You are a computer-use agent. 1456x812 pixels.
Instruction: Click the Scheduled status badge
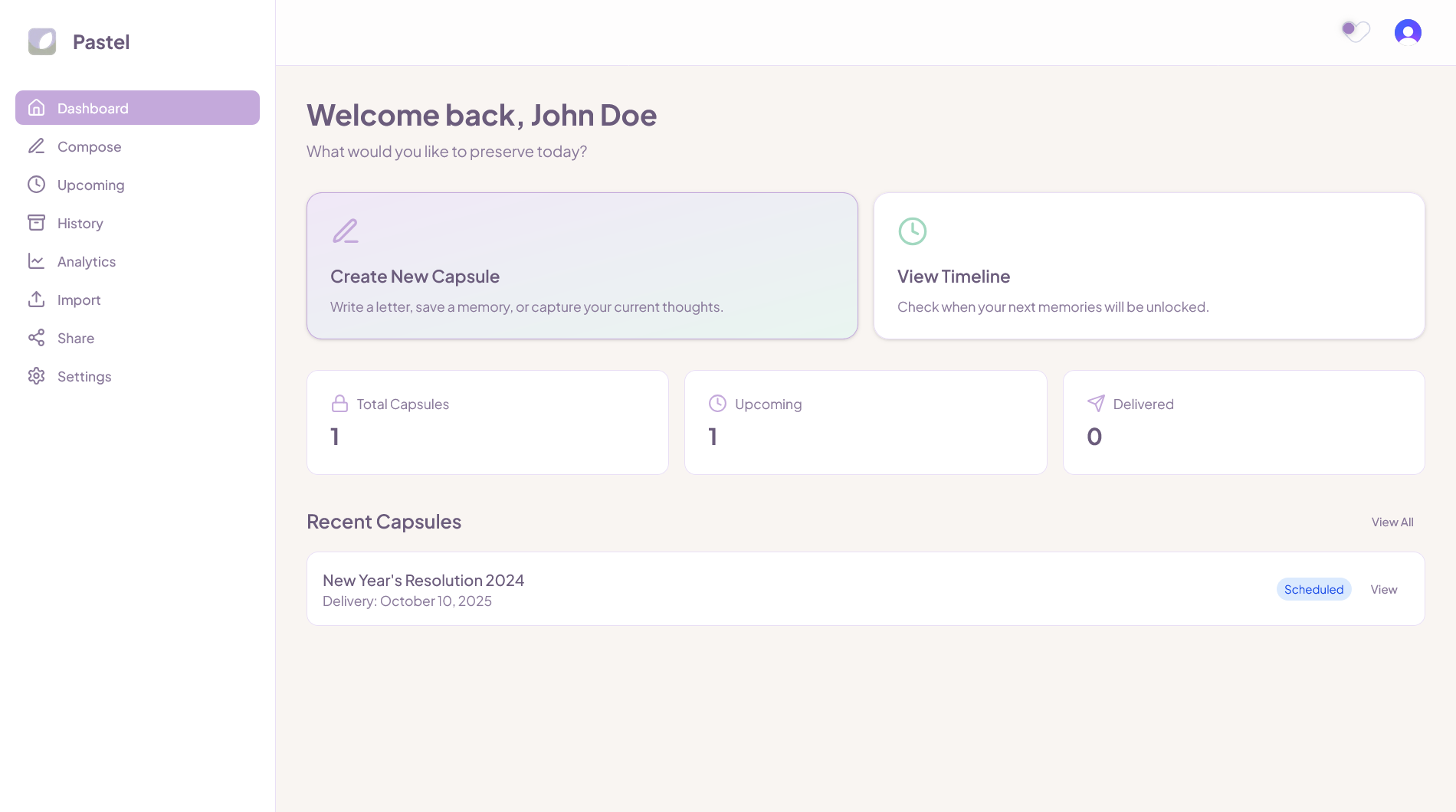(1313, 590)
